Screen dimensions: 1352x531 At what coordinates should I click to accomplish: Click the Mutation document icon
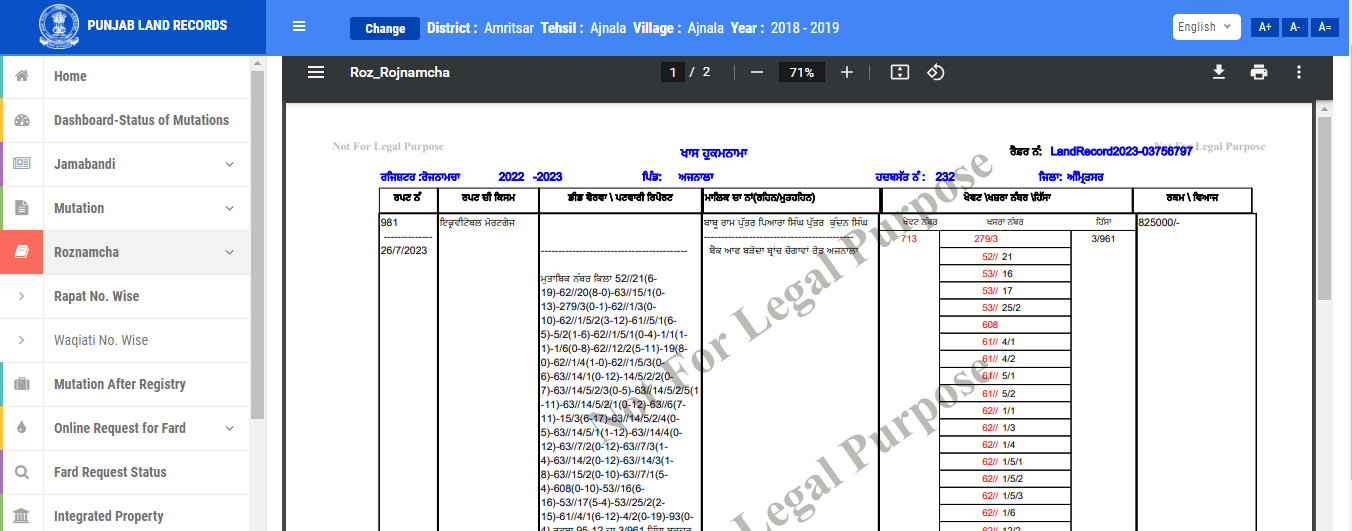[x=22, y=208]
